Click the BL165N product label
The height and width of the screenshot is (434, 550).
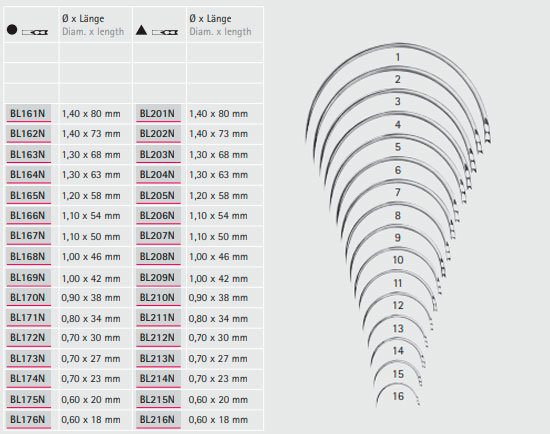tap(28, 195)
